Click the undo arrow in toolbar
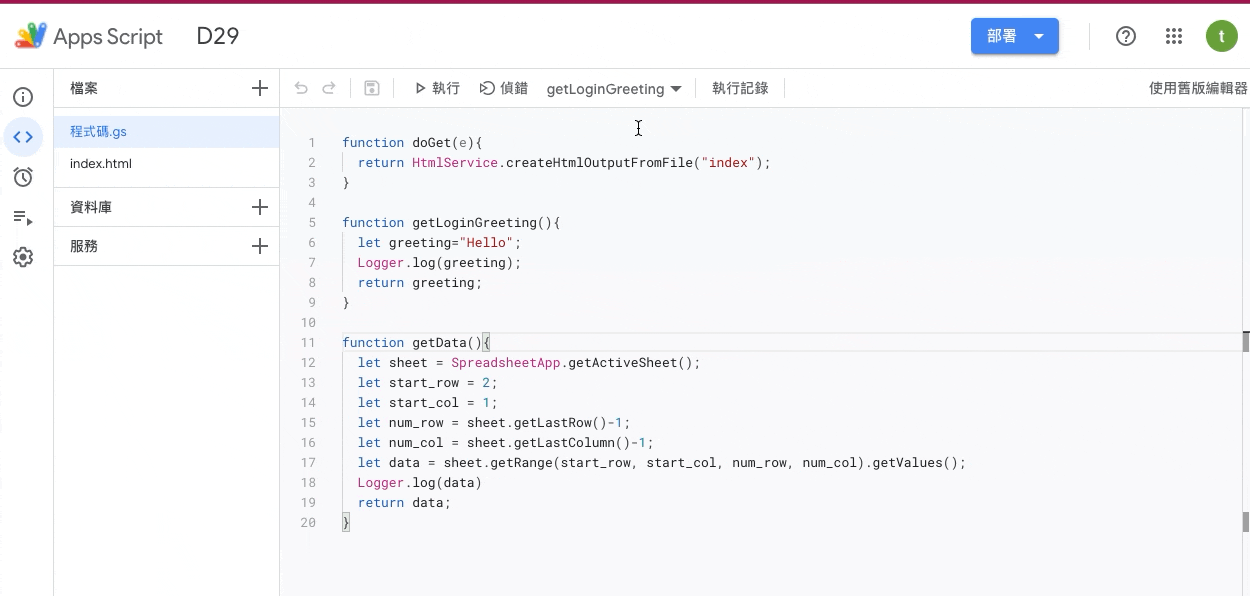This screenshot has height=596, width=1250. click(301, 88)
